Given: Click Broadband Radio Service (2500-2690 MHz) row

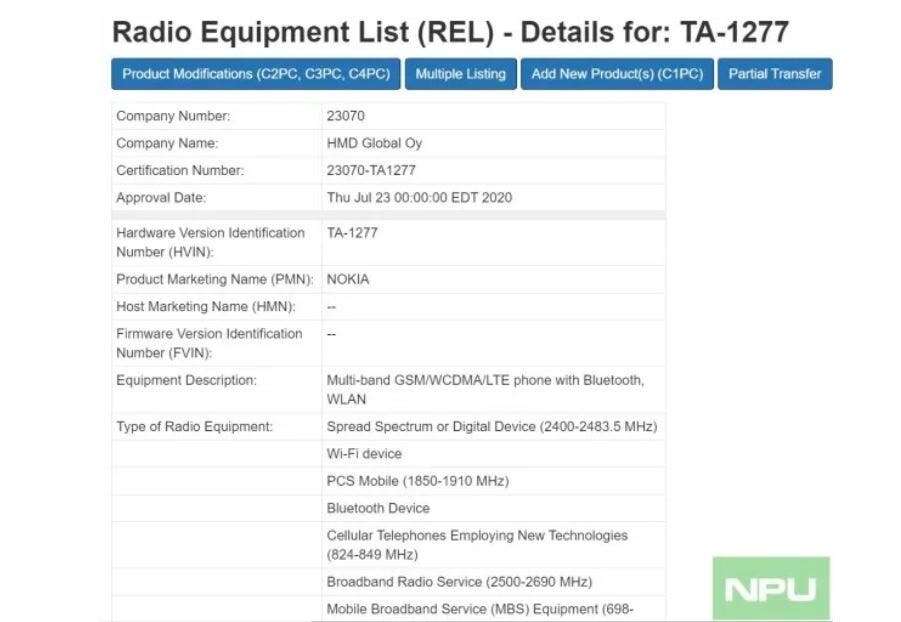Looking at the screenshot, I should pos(459,581).
